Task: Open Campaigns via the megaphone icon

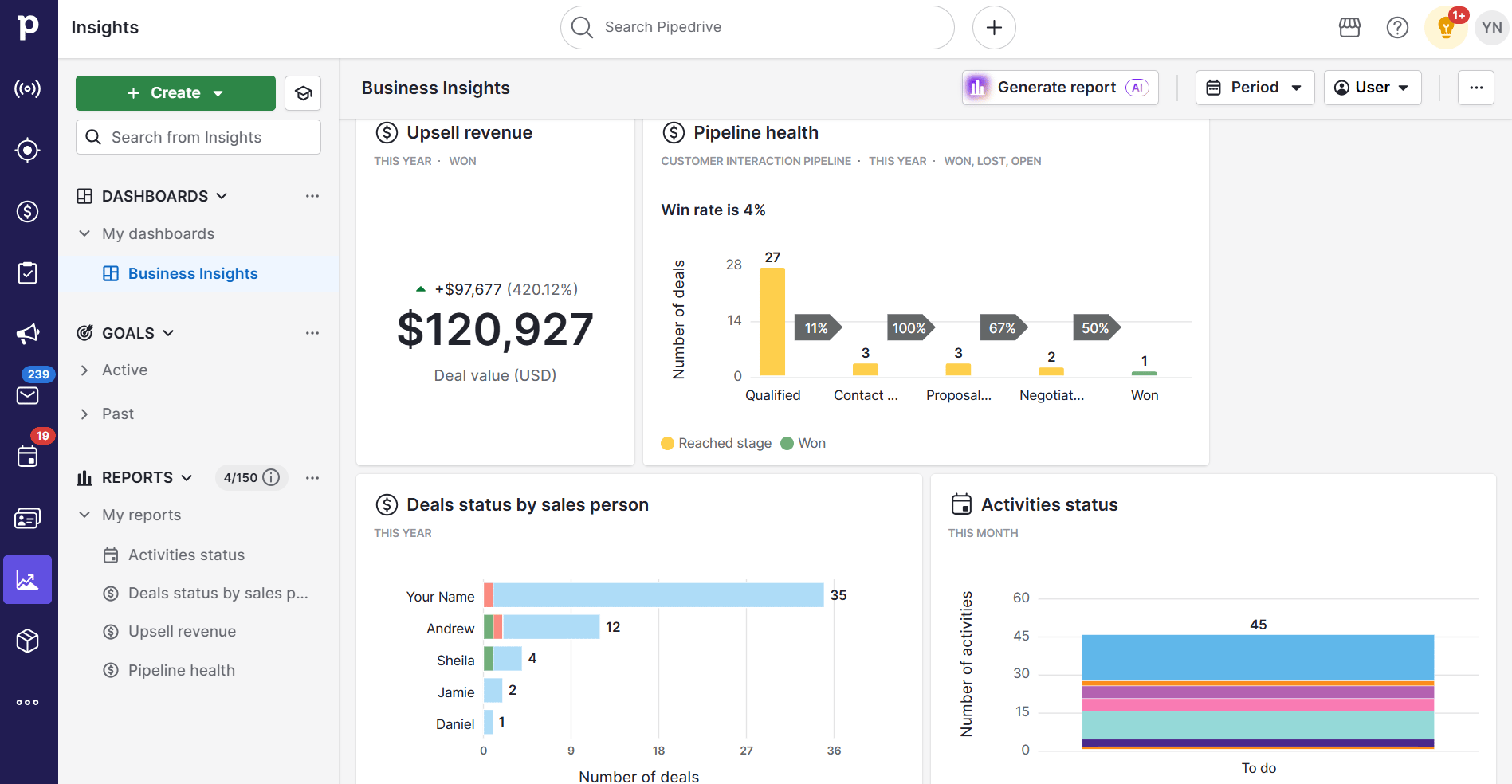Action: coord(28,334)
